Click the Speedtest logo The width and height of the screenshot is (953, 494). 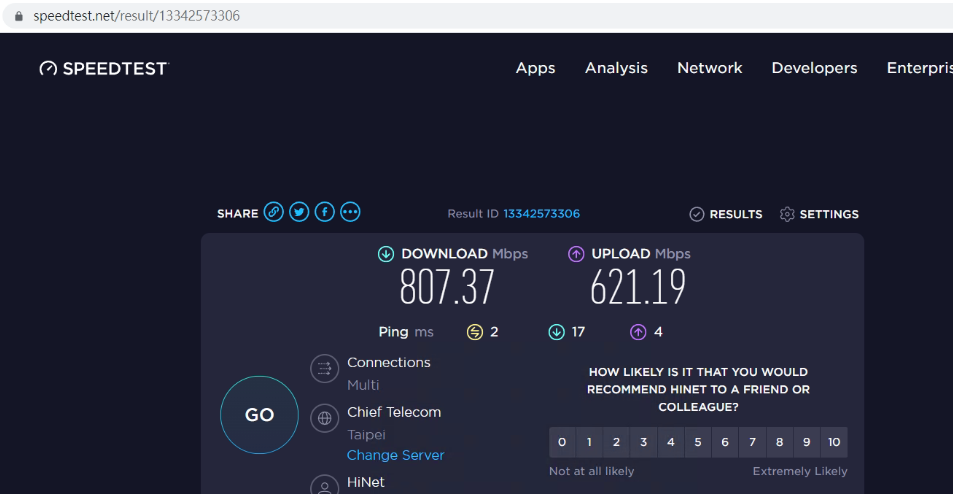coord(104,69)
